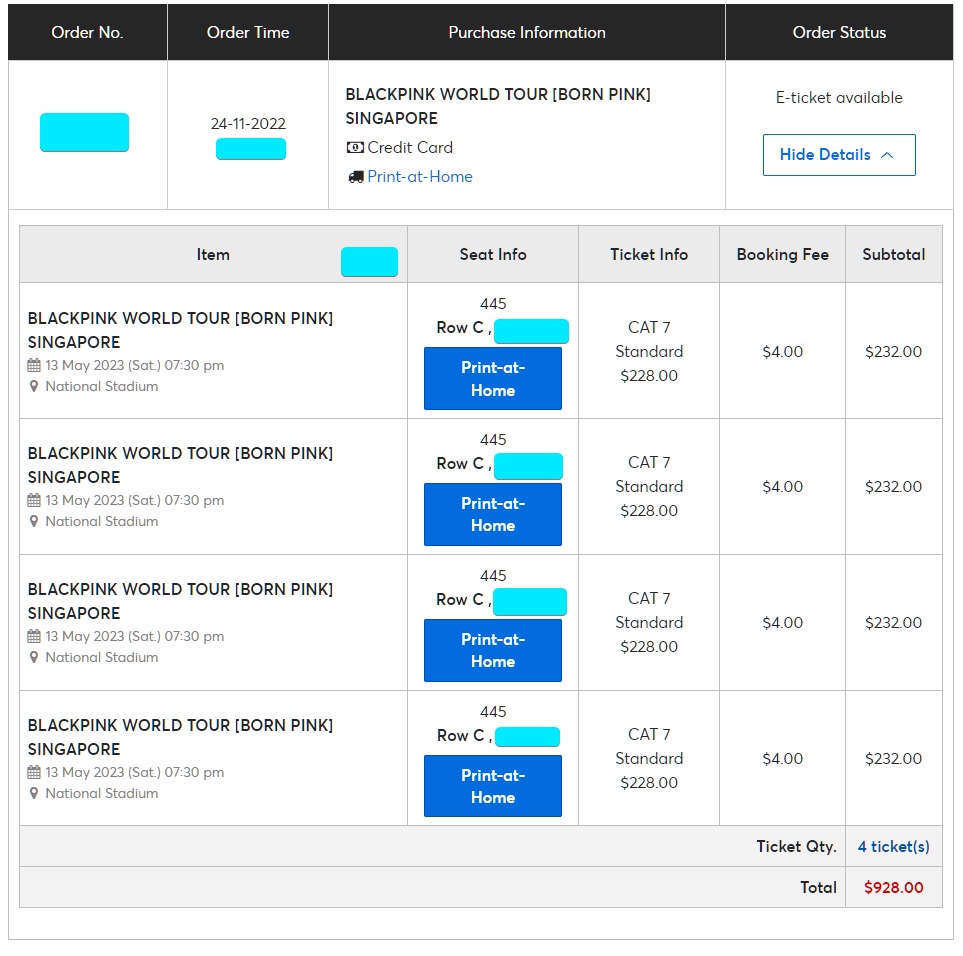The image size is (963, 956).
Task: Click the Order Status header cell
Action: [x=839, y=33]
